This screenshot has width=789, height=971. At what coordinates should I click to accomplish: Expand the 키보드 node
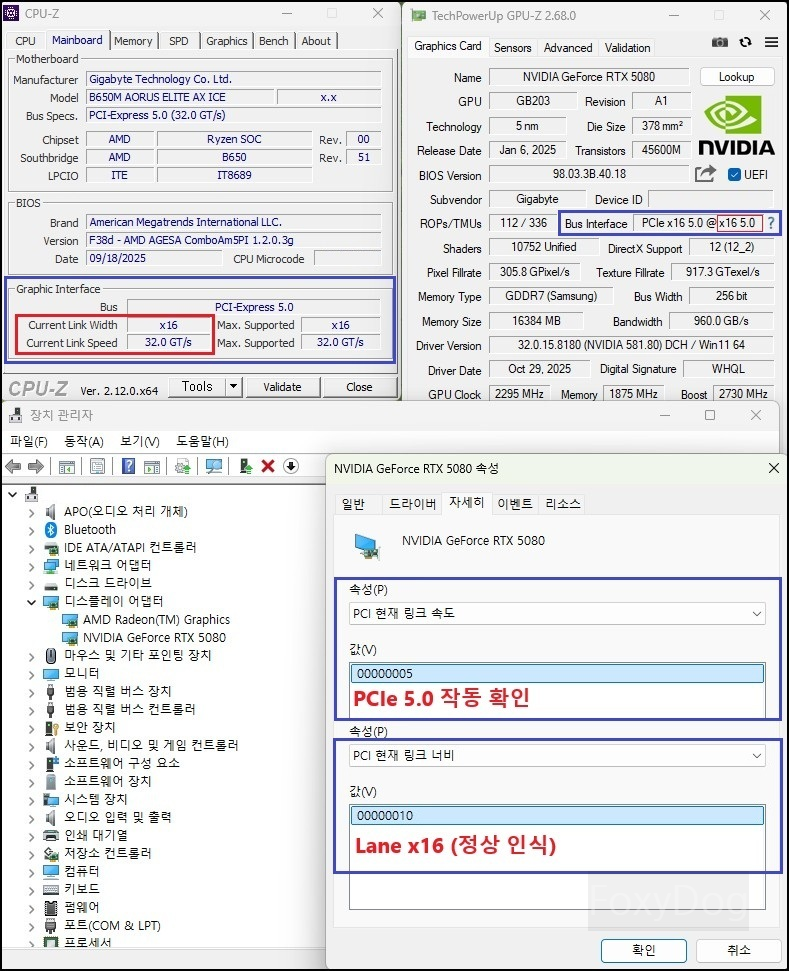pyautogui.click(x=31, y=890)
